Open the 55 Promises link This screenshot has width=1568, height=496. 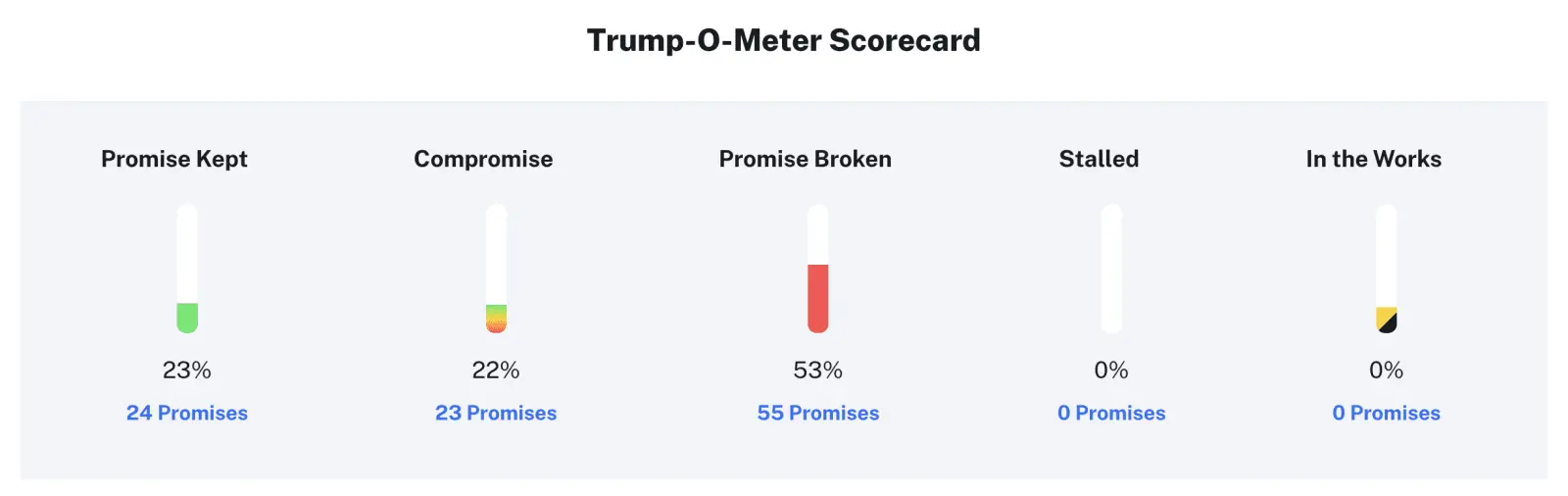(818, 413)
